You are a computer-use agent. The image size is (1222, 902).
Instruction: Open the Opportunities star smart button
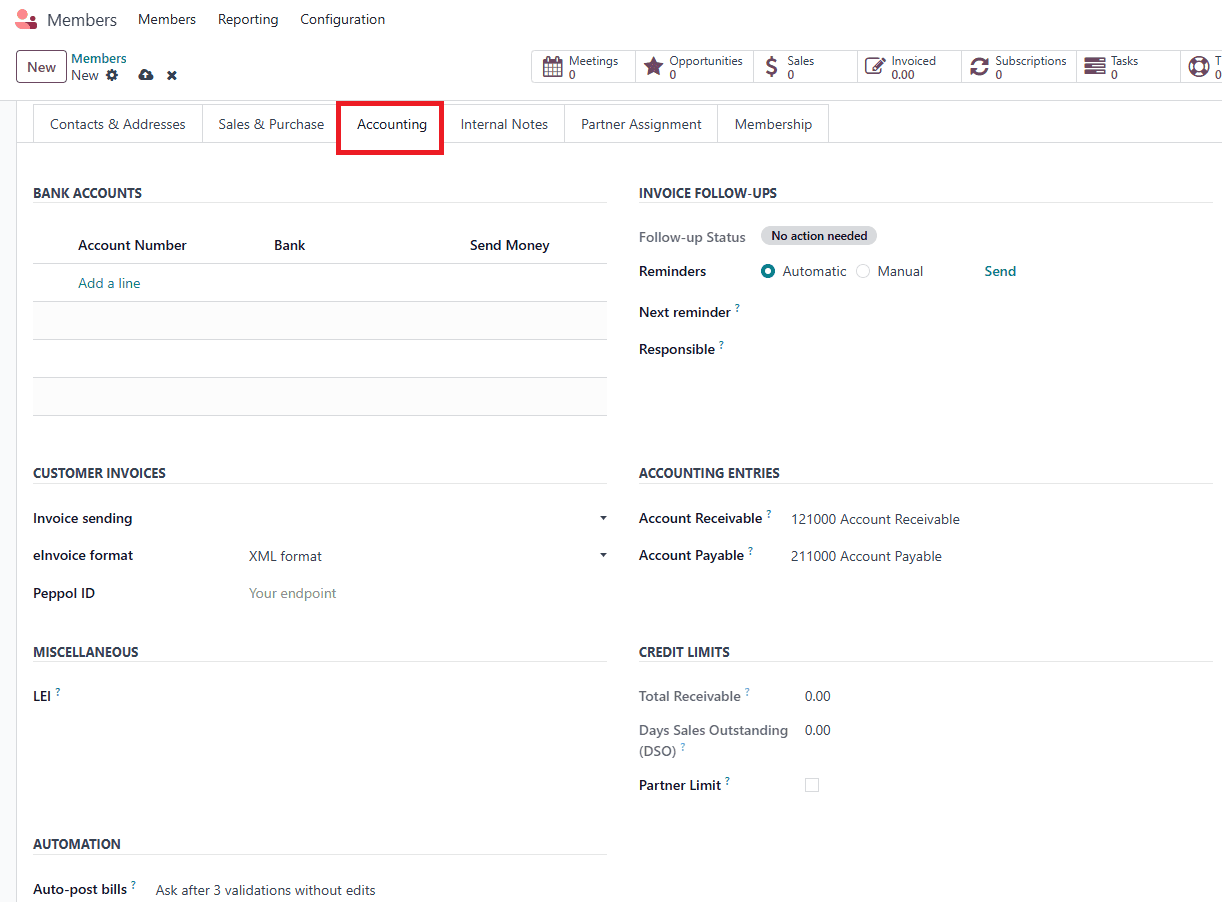click(x=695, y=67)
